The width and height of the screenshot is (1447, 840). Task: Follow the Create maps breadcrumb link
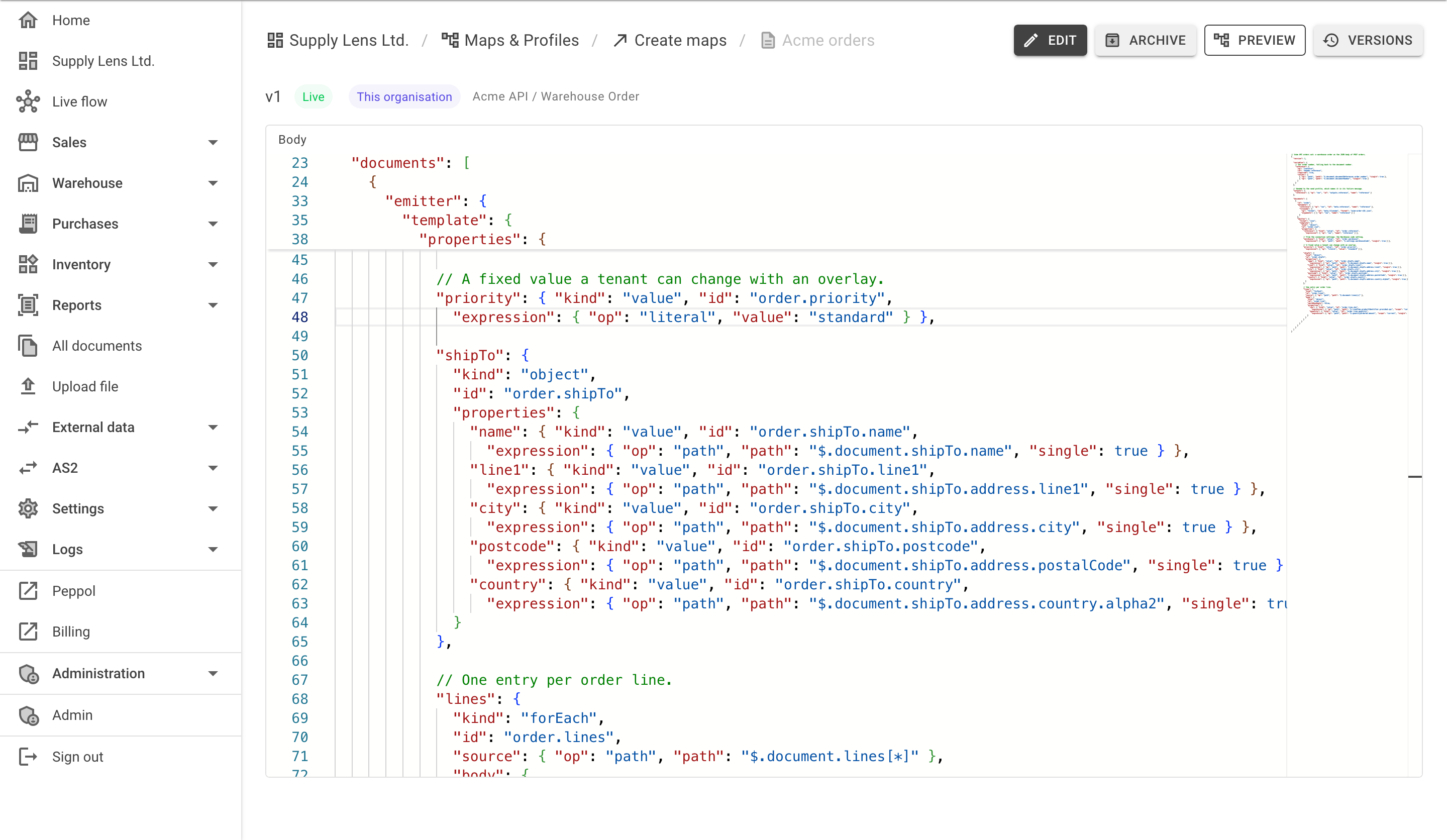670,40
